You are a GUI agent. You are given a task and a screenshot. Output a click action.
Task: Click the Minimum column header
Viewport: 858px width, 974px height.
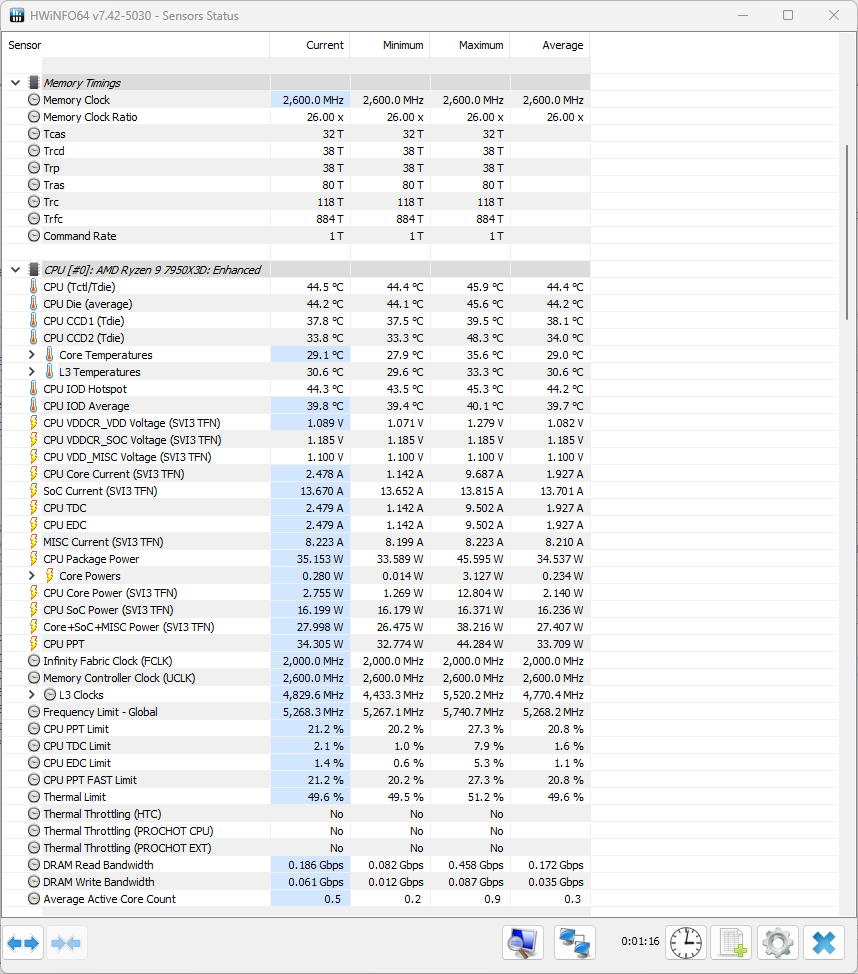click(390, 45)
